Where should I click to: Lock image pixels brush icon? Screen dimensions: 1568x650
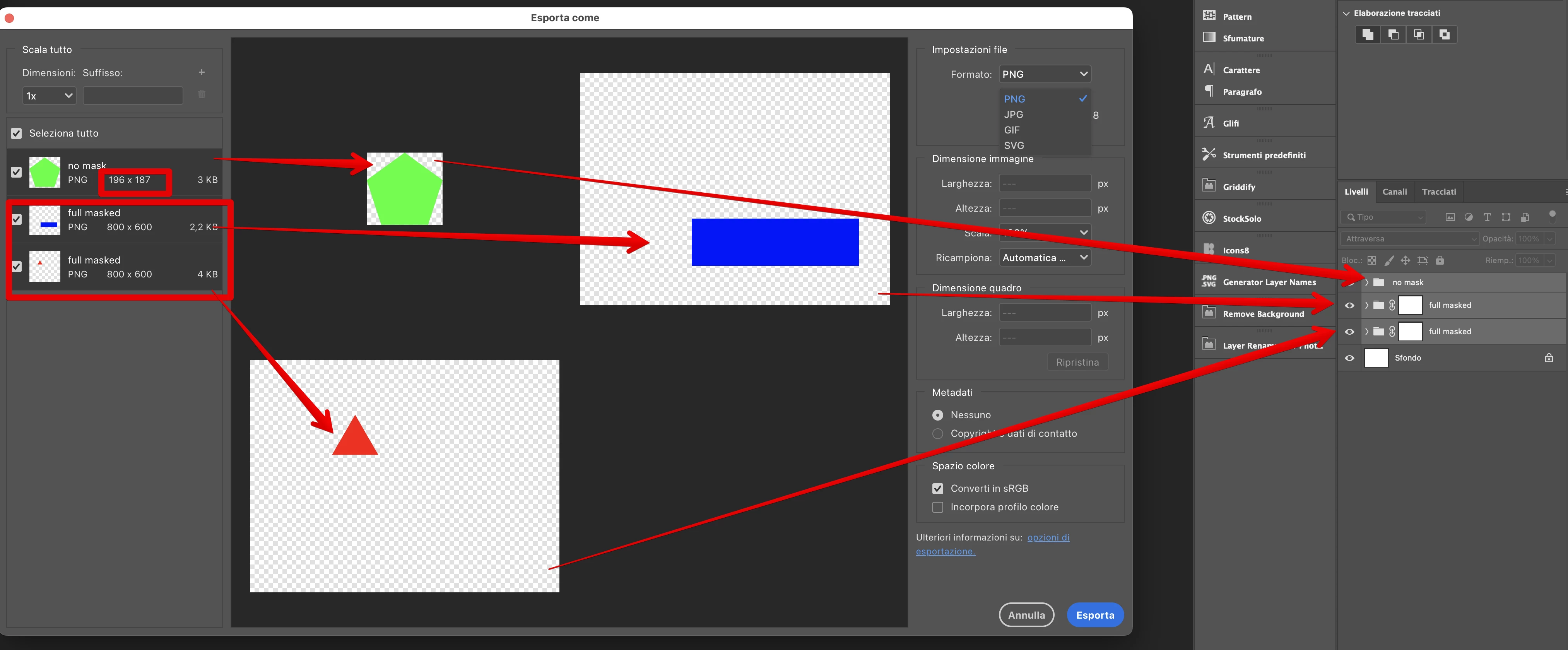1389,260
